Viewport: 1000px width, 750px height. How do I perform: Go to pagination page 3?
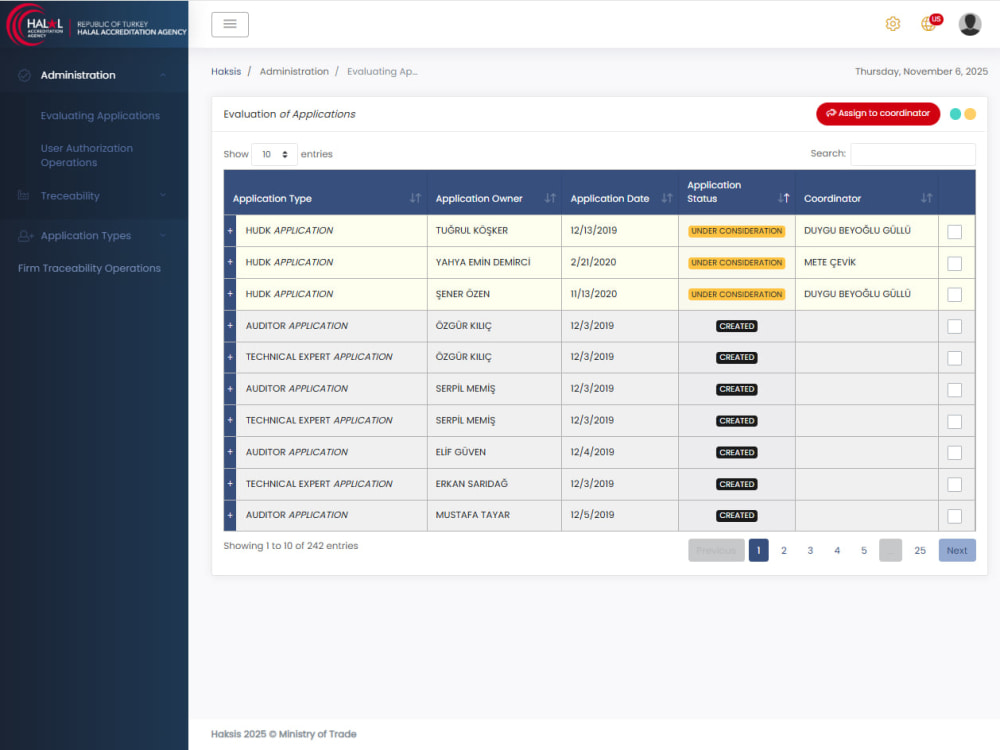(810, 550)
